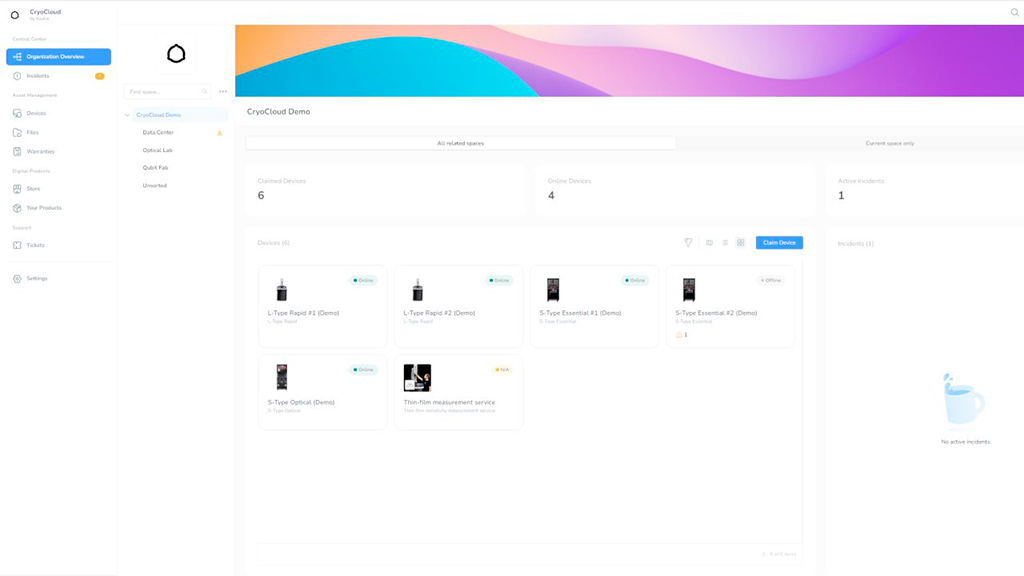This screenshot has height=576, width=1024.
Task: Select the Unsorted space
Action: click(155, 185)
